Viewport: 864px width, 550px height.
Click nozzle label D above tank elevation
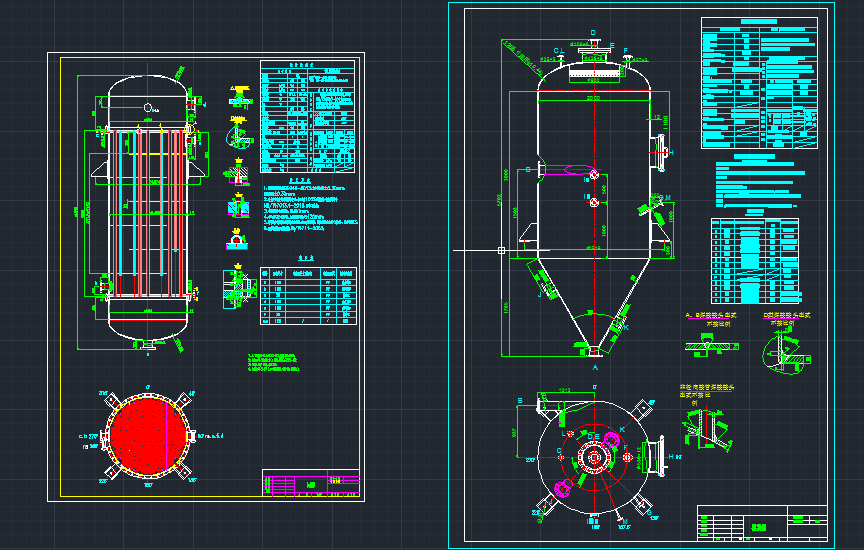click(593, 33)
